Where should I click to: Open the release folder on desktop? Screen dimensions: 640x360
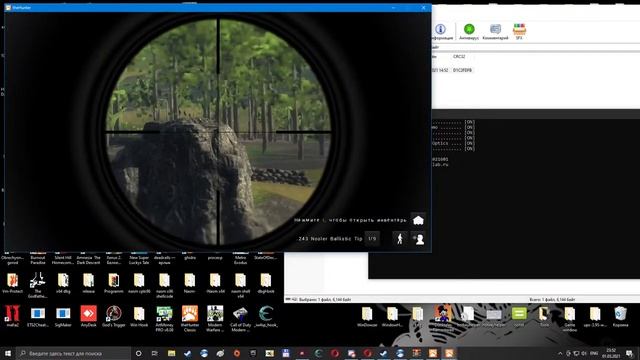click(88, 283)
